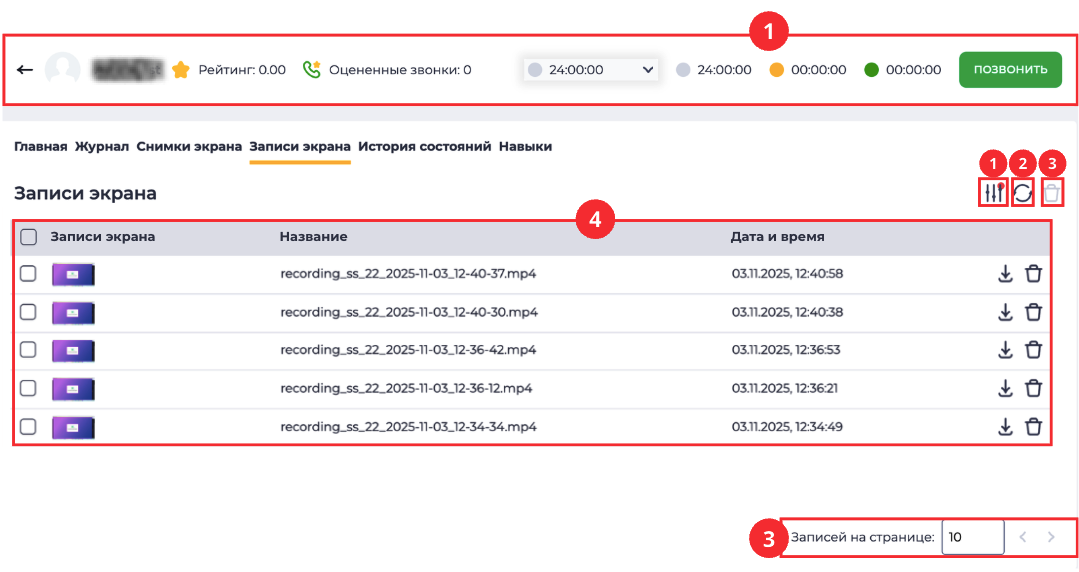Screen dimensions: 1079x572
Task: Go to previous page arrow
Action: (x=1023, y=537)
